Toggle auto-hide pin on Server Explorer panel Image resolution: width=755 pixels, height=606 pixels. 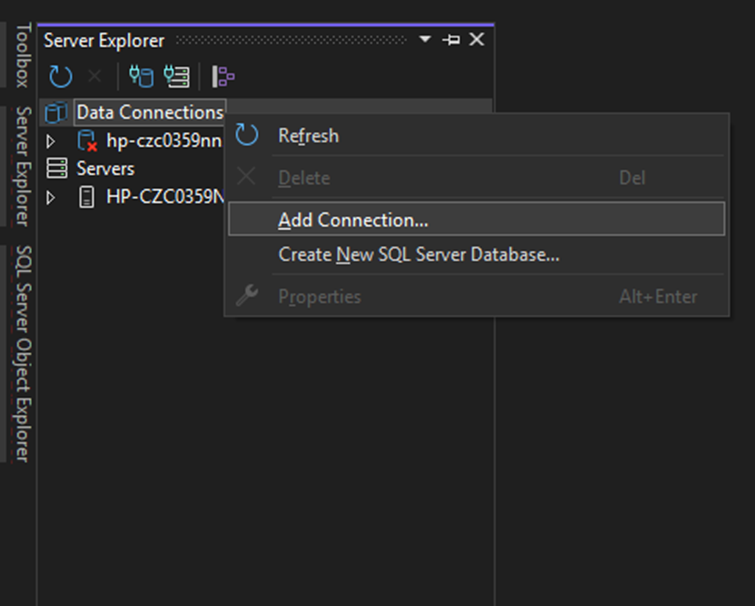[x=451, y=40]
